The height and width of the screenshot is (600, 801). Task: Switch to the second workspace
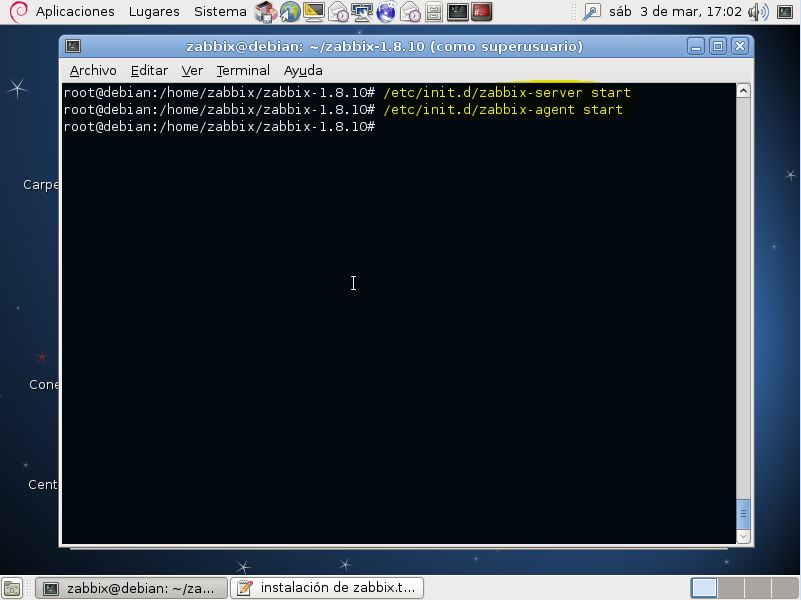coord(731,588)
